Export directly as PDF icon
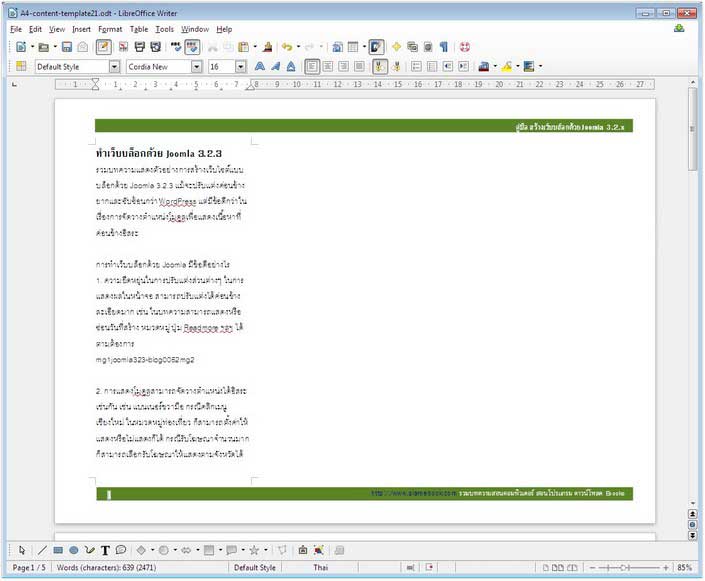 pyautogui.click(x=123, y=47)
